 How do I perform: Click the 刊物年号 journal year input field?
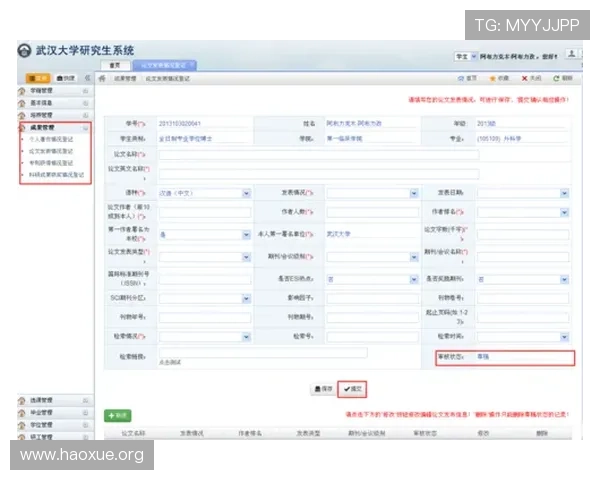click(x=205, y=317)
